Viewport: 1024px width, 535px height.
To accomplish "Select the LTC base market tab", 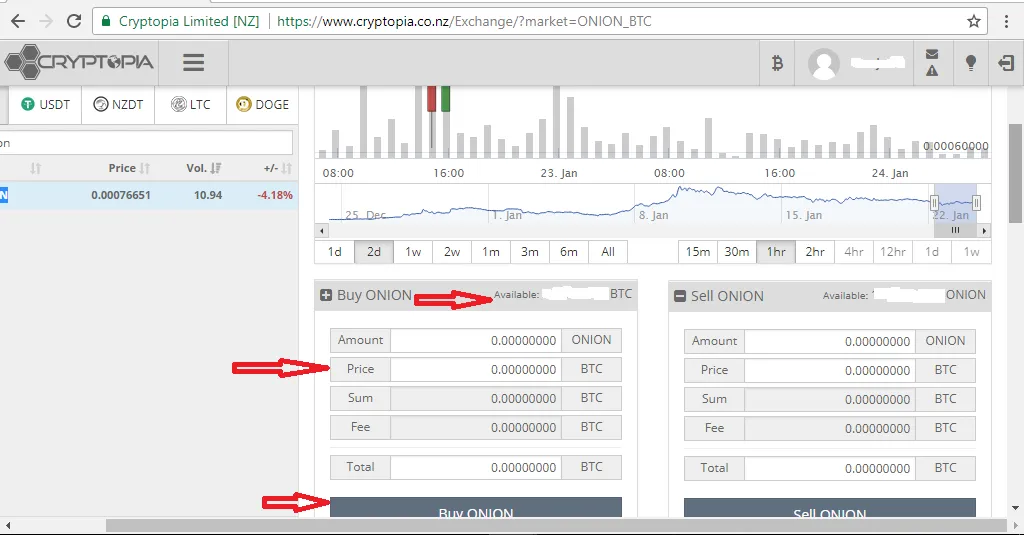I will [x=191, y=105].
